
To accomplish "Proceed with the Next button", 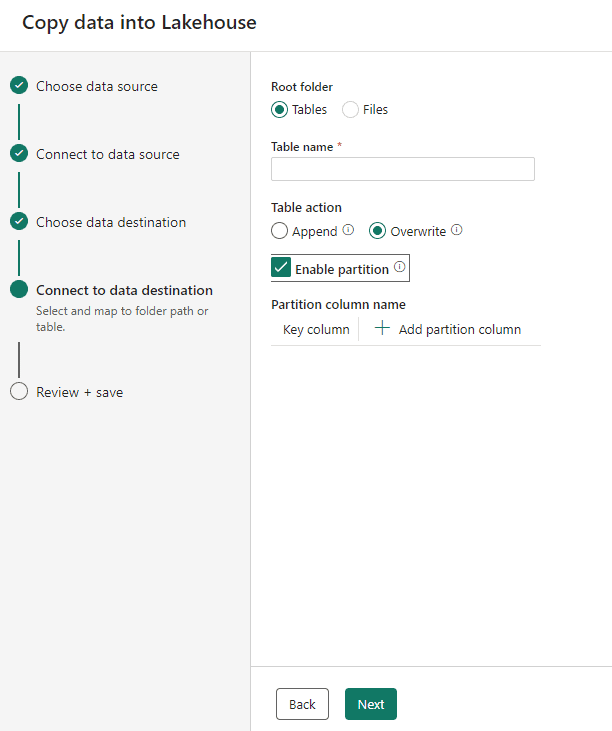I will pyautogui.click(x=371, y=704).
